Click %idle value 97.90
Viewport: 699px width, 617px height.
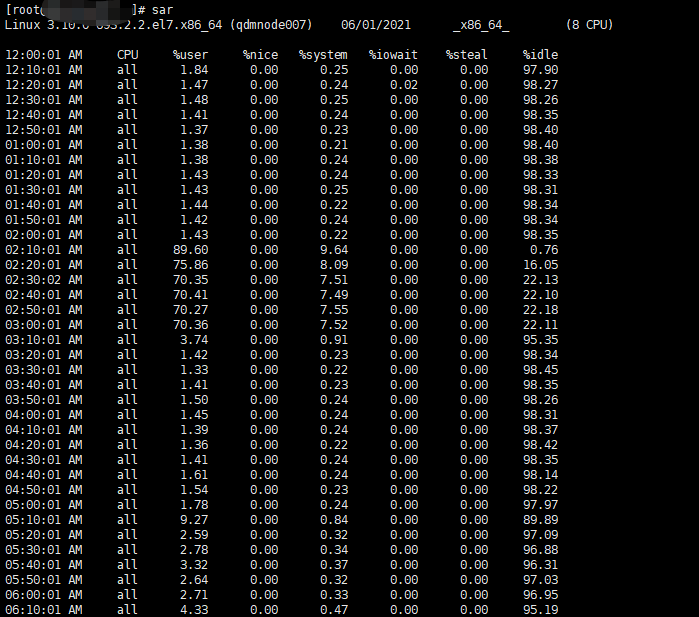pos(540,70)
